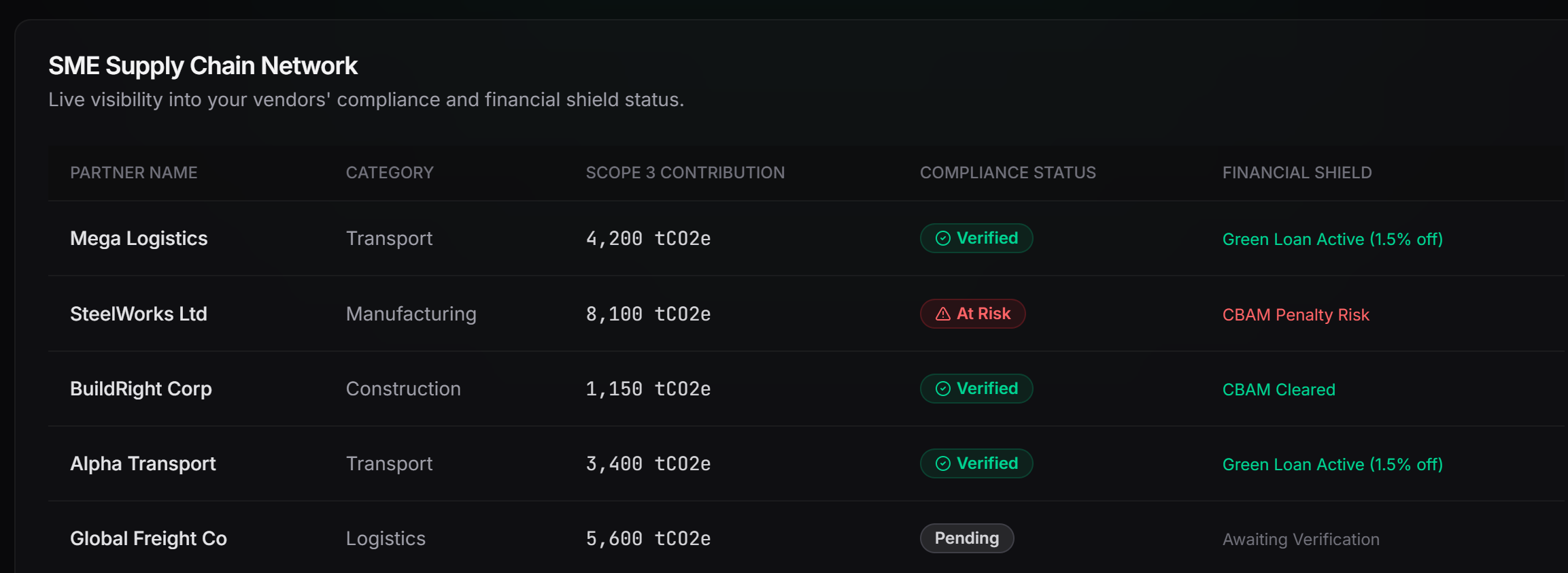Click the checkmark icon in Mega Logistics' Verified badge
The height and width of the screenshot is (573, 1568).
(942, 238)
